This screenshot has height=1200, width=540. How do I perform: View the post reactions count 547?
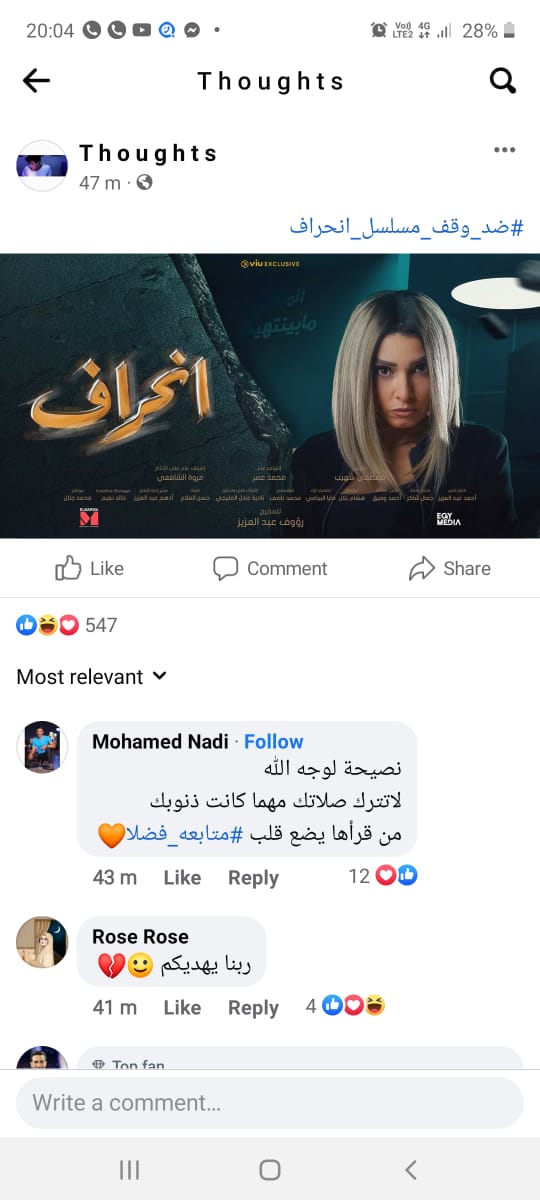(67, 625)
